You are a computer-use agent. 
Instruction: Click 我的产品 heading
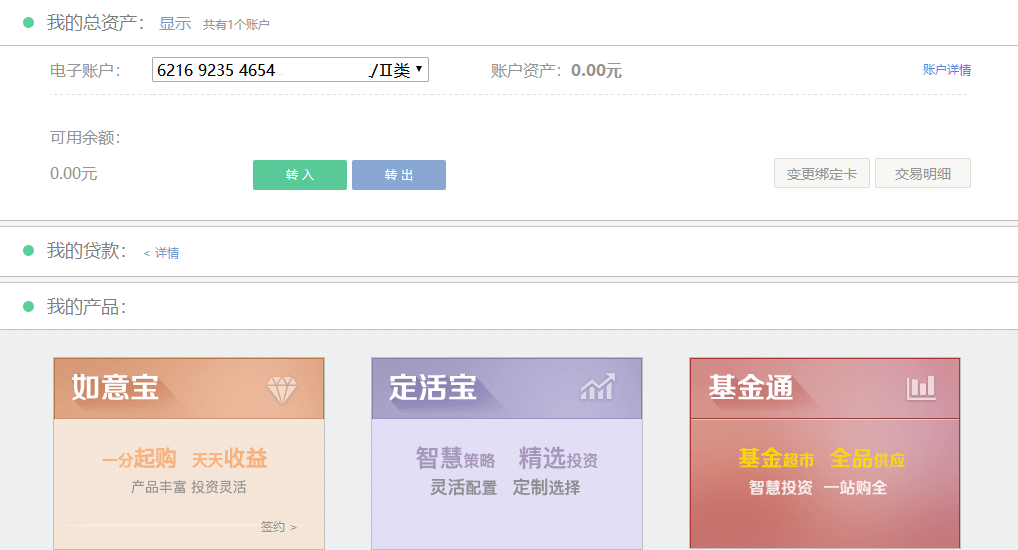coord(86,306)
